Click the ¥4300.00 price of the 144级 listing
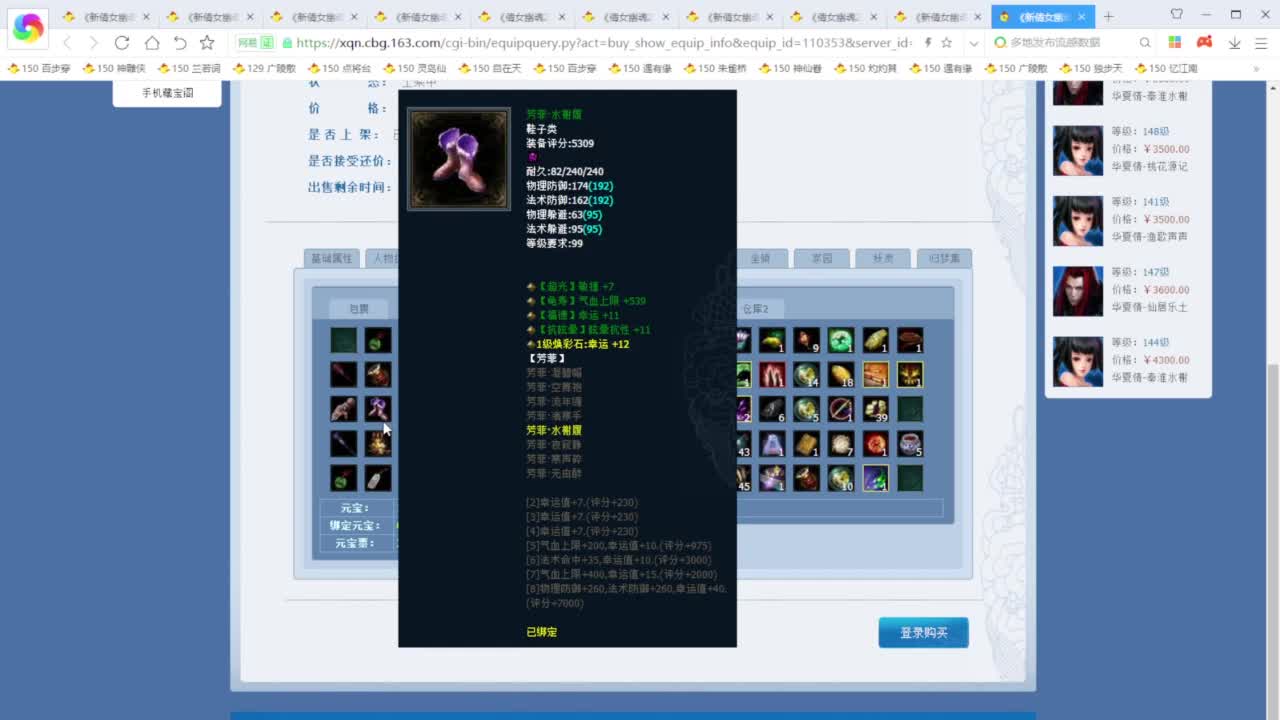Screen dimensions: 1280x720 tap(1166, 360)
